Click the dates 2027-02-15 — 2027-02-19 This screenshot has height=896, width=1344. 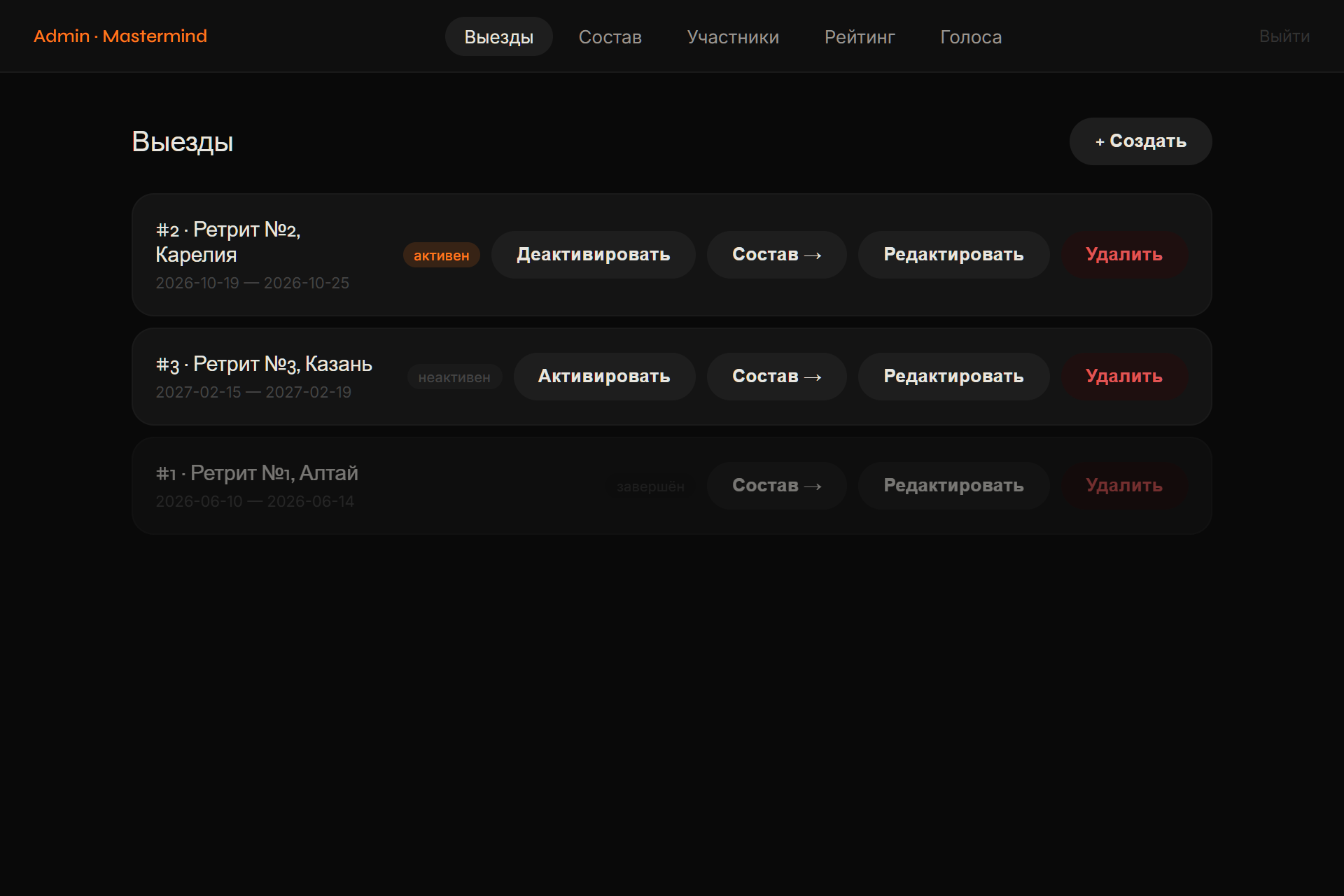[x=253, y=392]
